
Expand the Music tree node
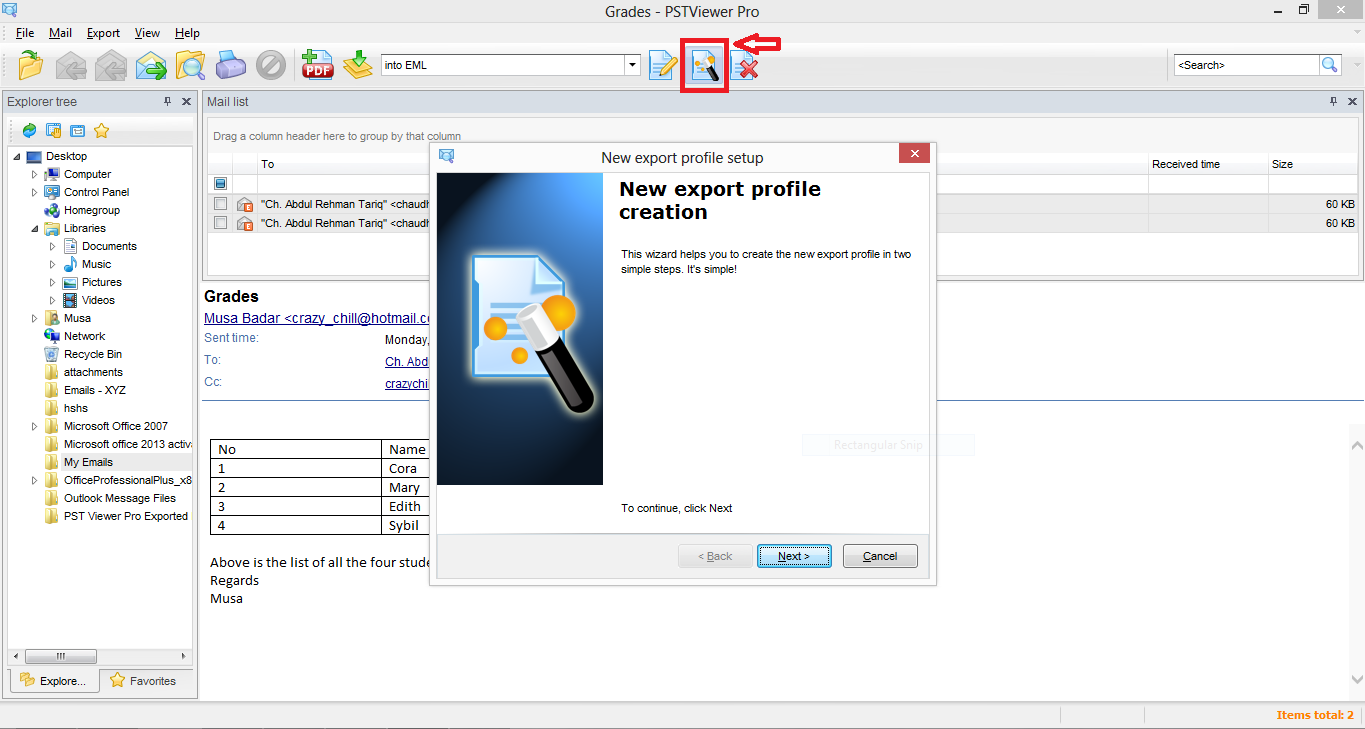coord(53,264)
